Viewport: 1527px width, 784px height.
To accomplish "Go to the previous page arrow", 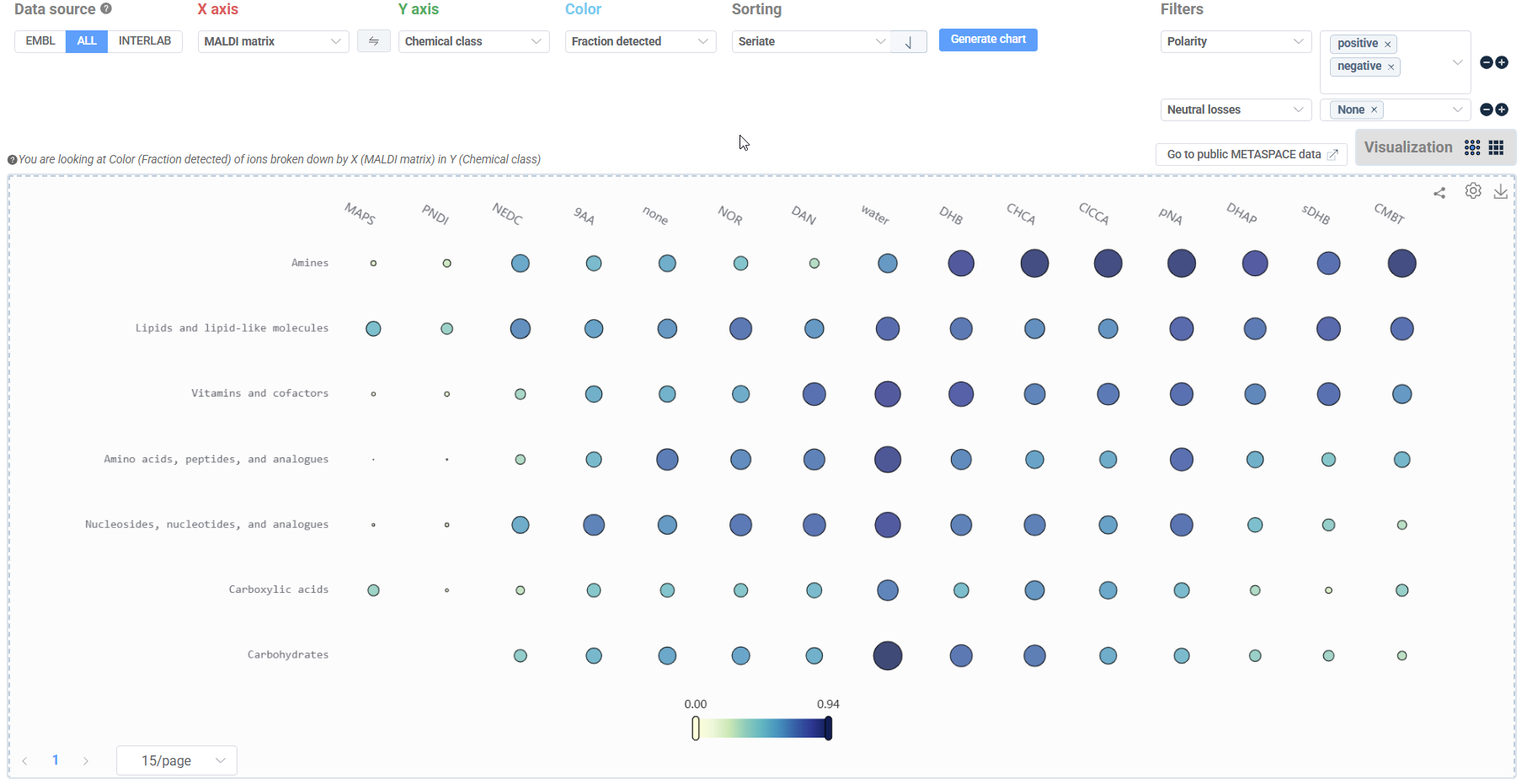I will coord(25,760).
